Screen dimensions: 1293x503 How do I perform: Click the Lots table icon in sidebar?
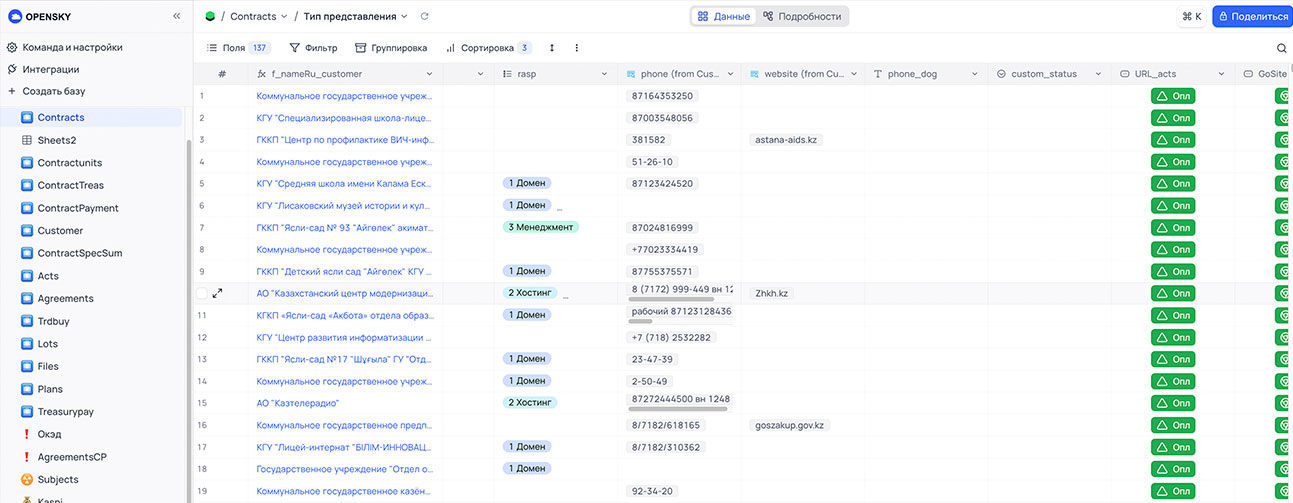click(x=27, y=344)
